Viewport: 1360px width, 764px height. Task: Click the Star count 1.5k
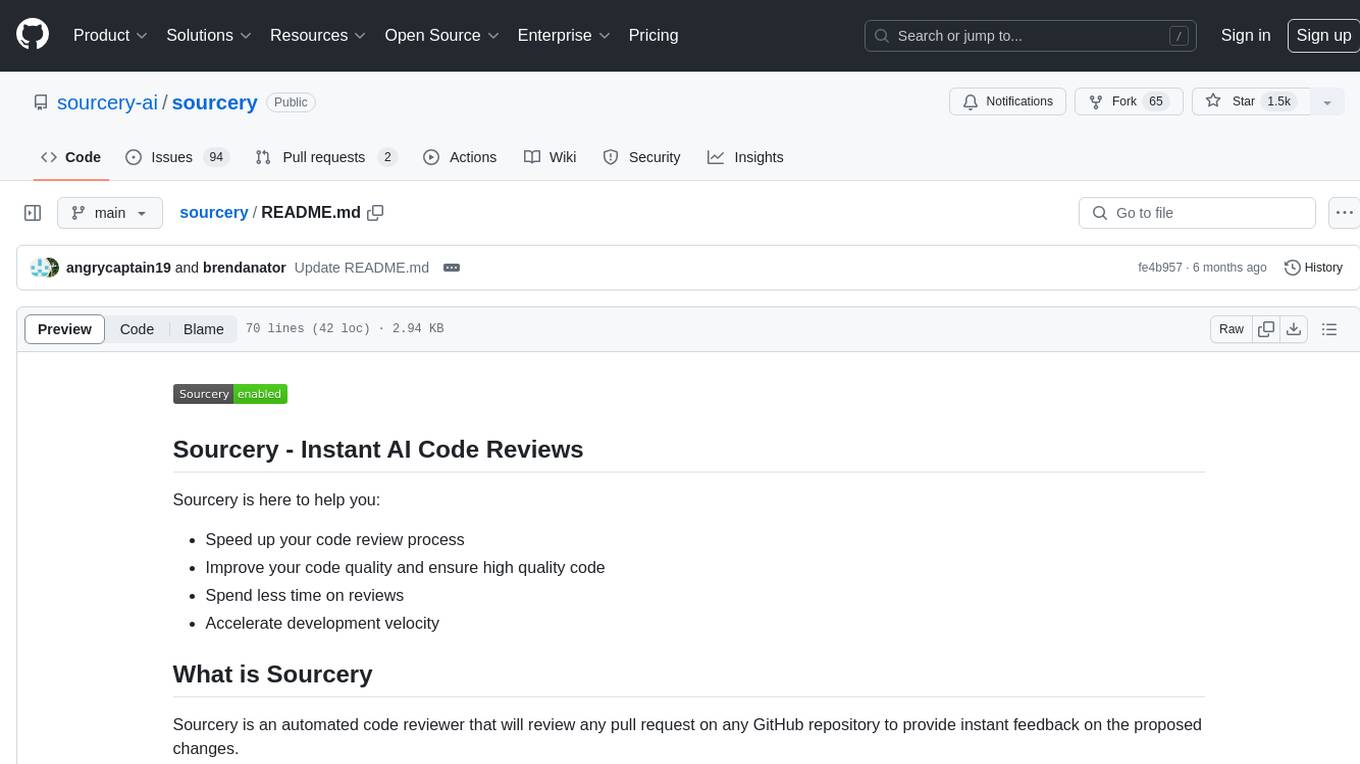(x=1279, y=101)
